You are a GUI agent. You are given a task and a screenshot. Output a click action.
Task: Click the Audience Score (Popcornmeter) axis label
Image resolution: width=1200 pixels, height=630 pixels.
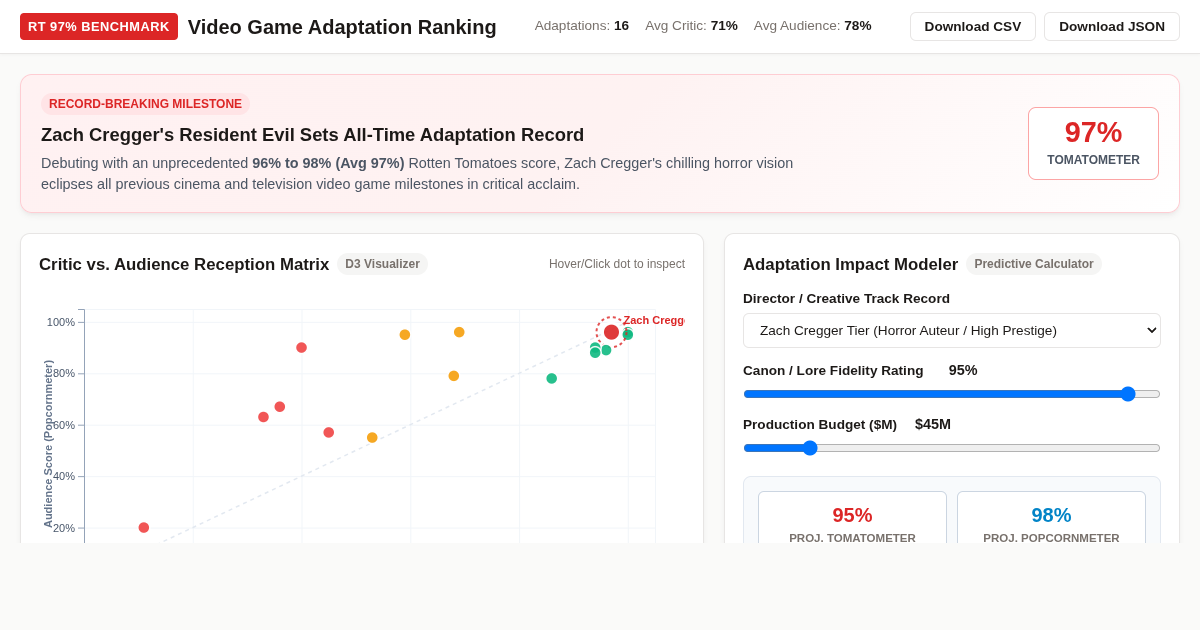(x=48, y=444)
